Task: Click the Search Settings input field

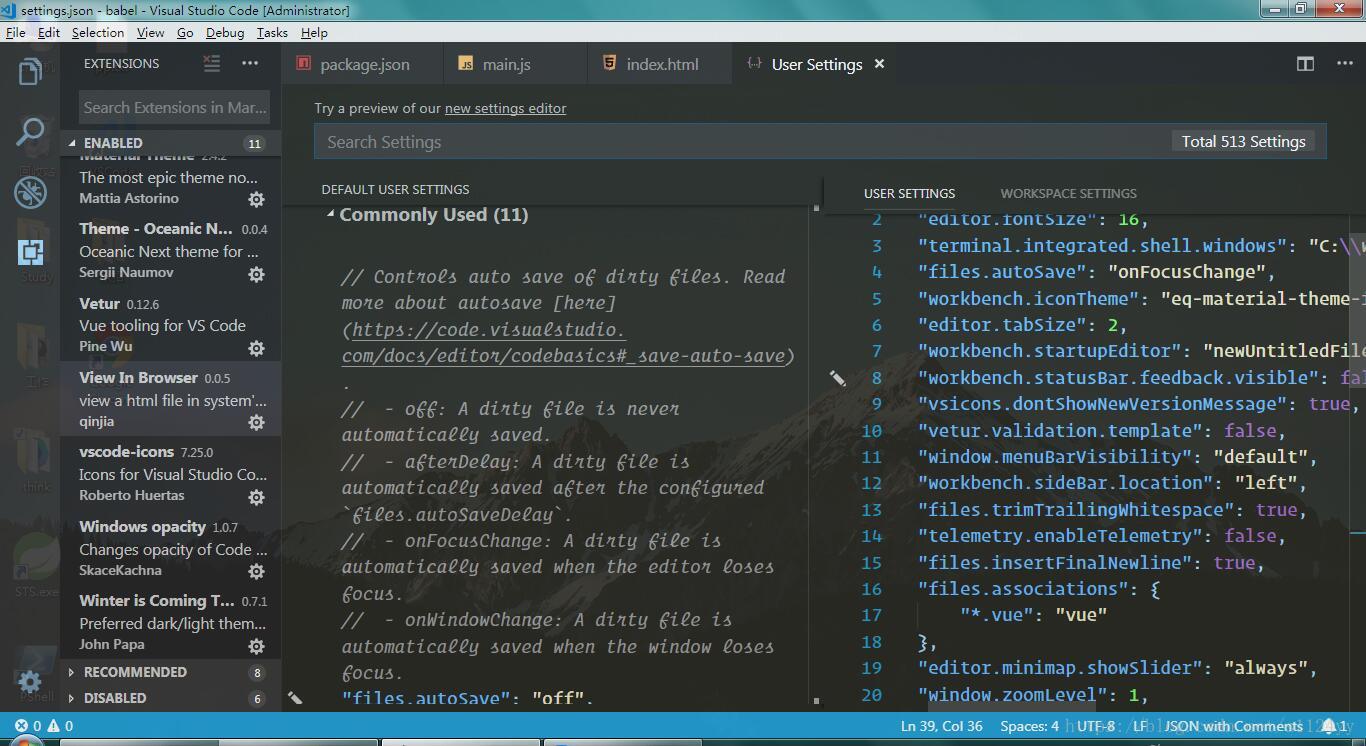Action: 740,142
